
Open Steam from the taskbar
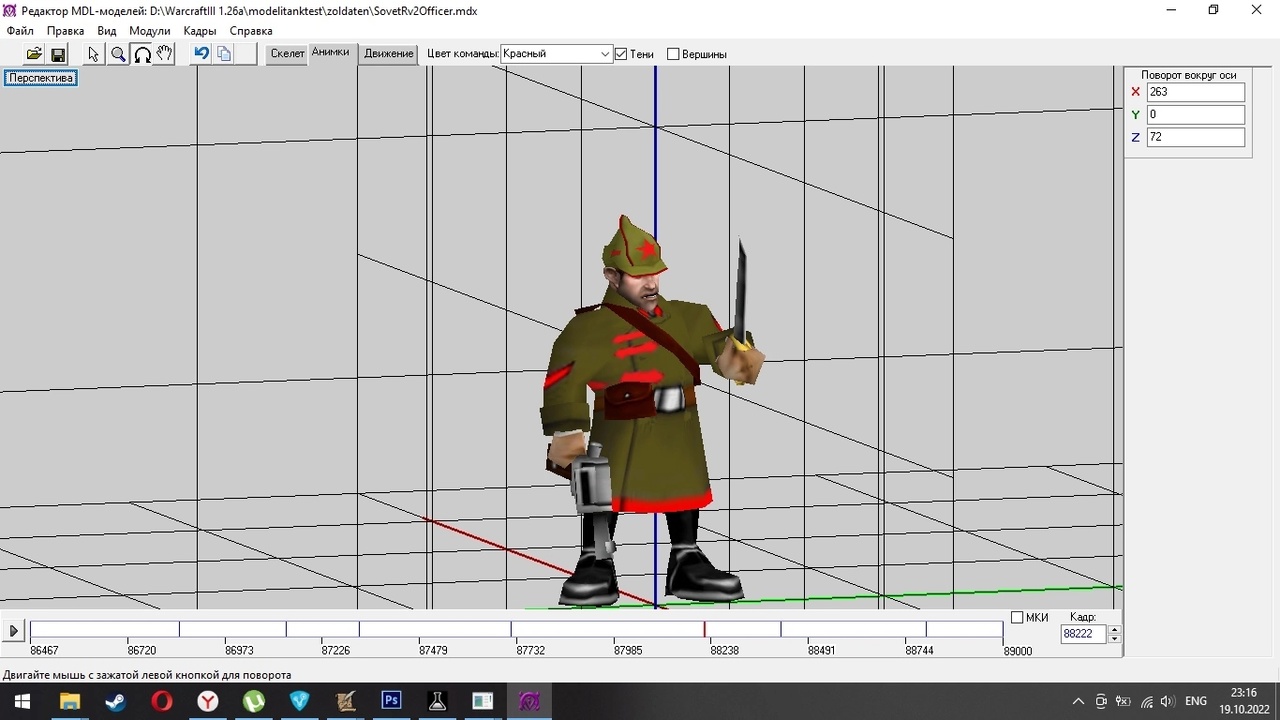[x=115, y=701]
